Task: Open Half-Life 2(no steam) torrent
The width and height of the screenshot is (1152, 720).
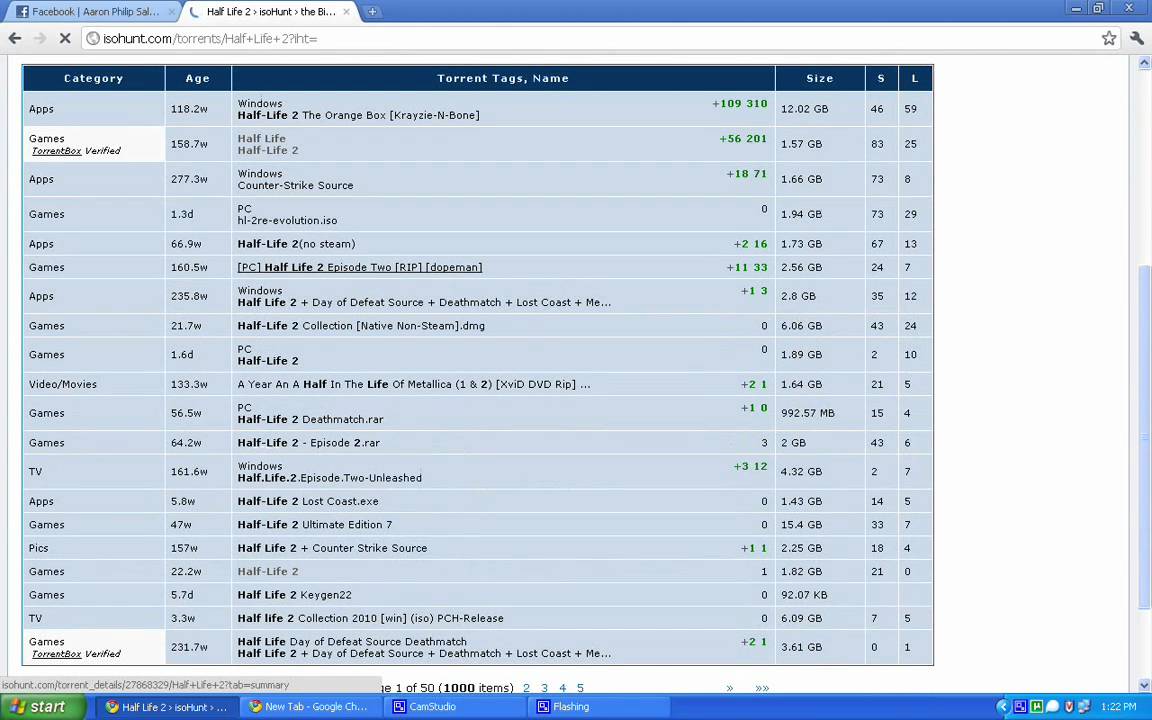Action: coord(296,244)
